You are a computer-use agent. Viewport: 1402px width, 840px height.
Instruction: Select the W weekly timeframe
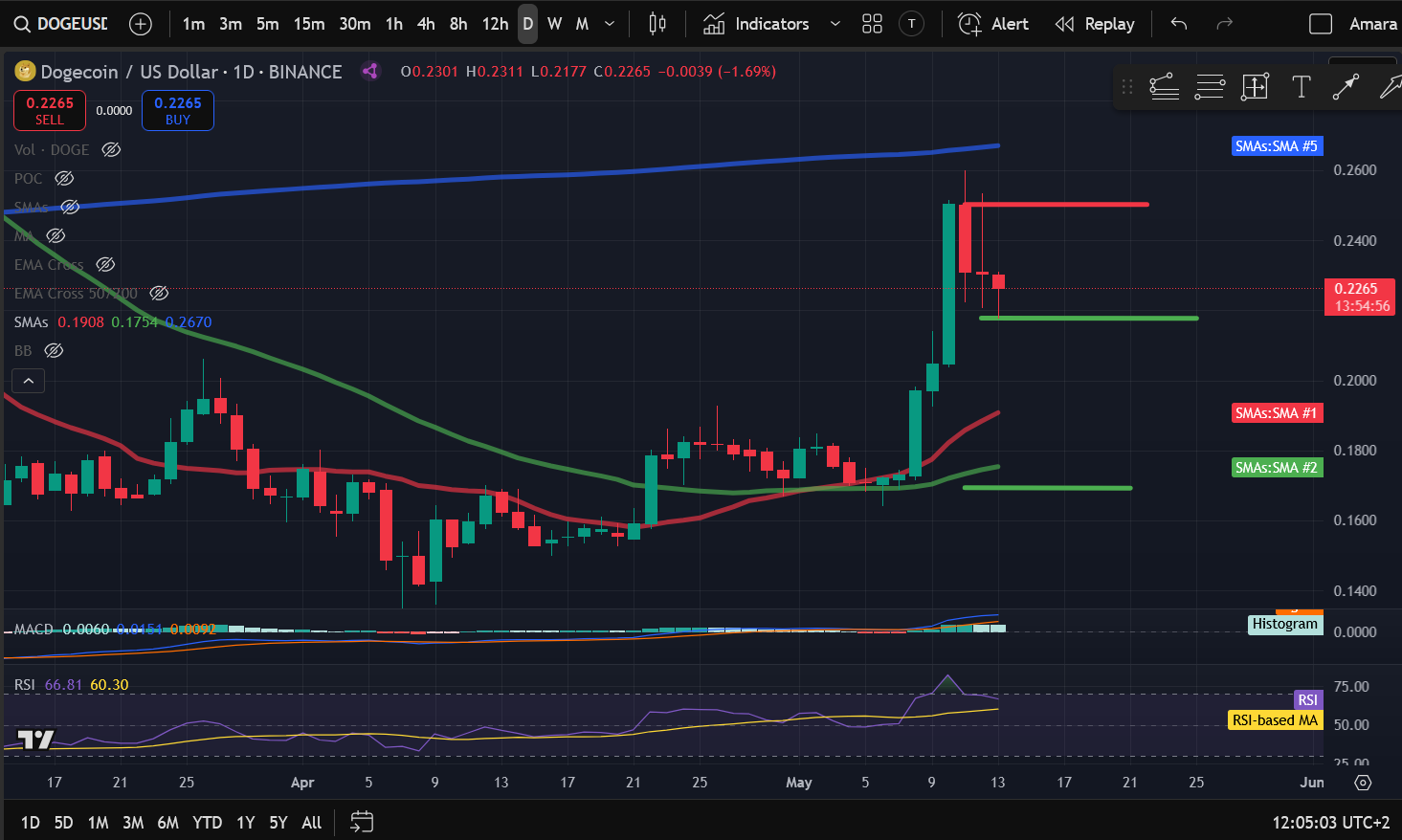pyautogui.click(x=554, y=24)
